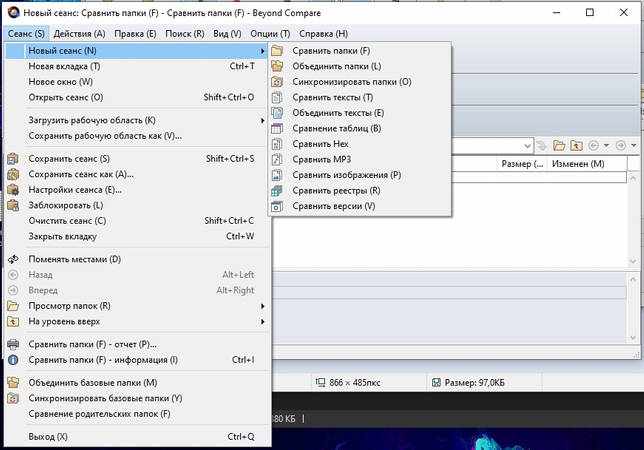Viewport: 644px width, 450px height.
Task: Open the Сеанс (S) menu
Action: tap(26, 34)
